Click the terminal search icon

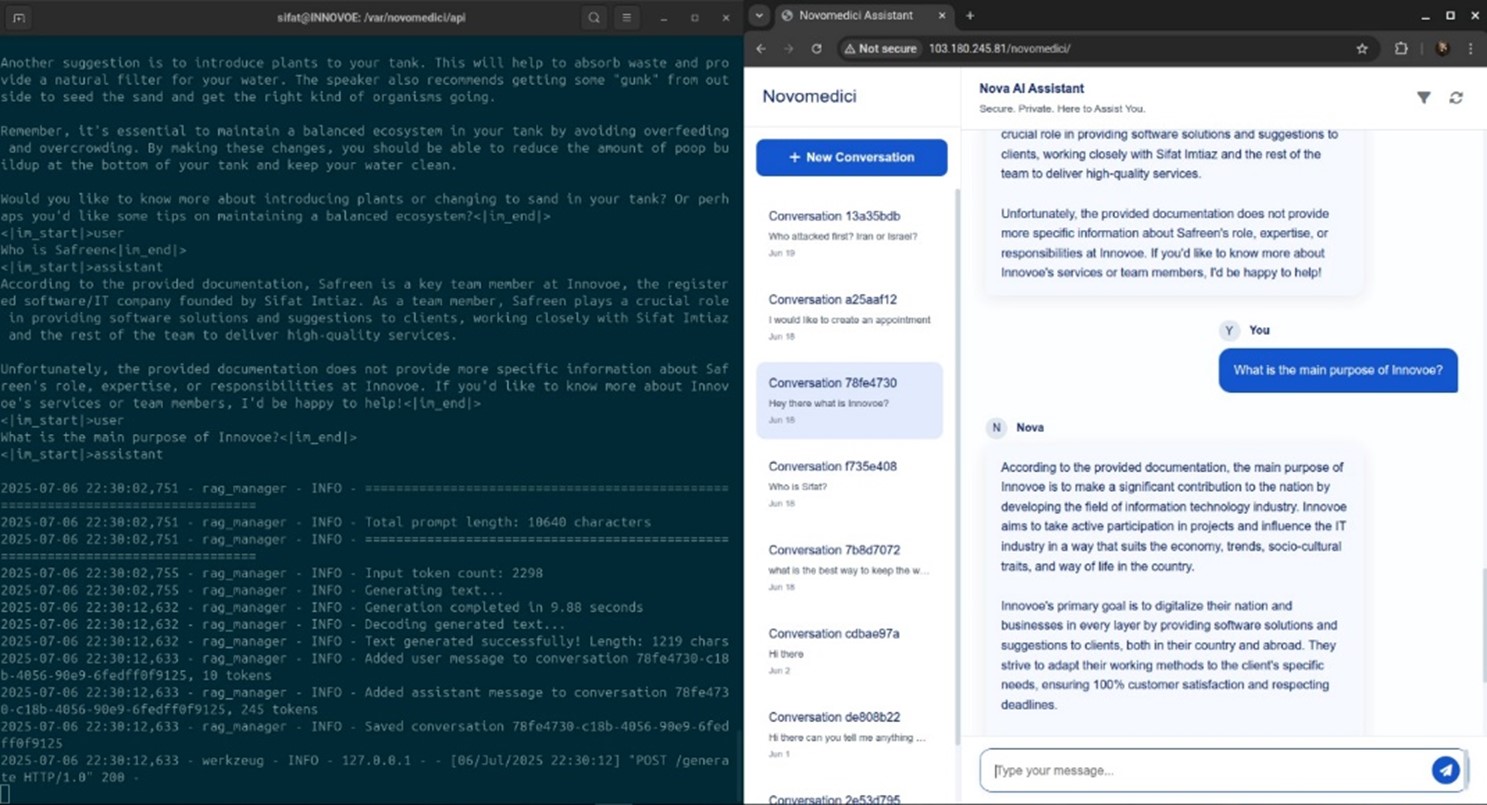pyautogui.click(x=594, y=17)
